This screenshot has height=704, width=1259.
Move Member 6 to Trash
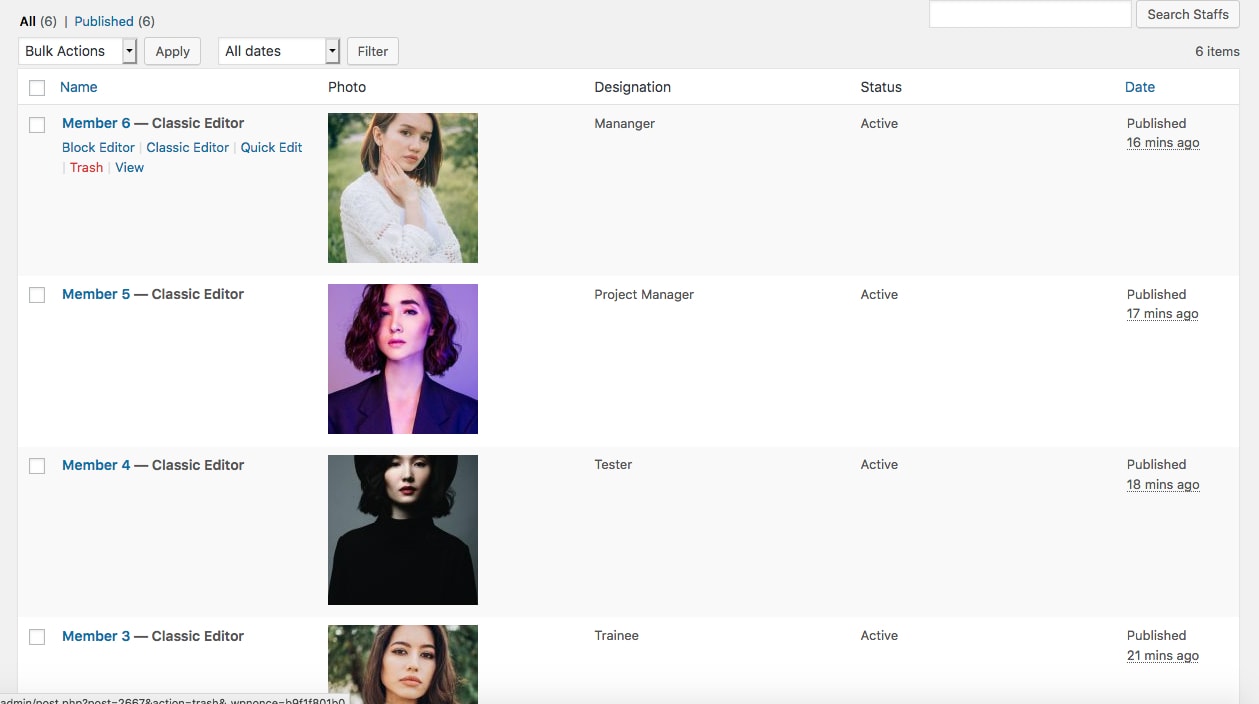86,167
